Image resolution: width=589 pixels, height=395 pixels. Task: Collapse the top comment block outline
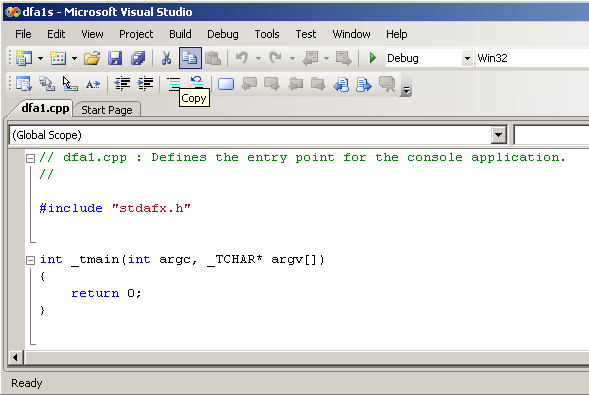click(30, 158)
